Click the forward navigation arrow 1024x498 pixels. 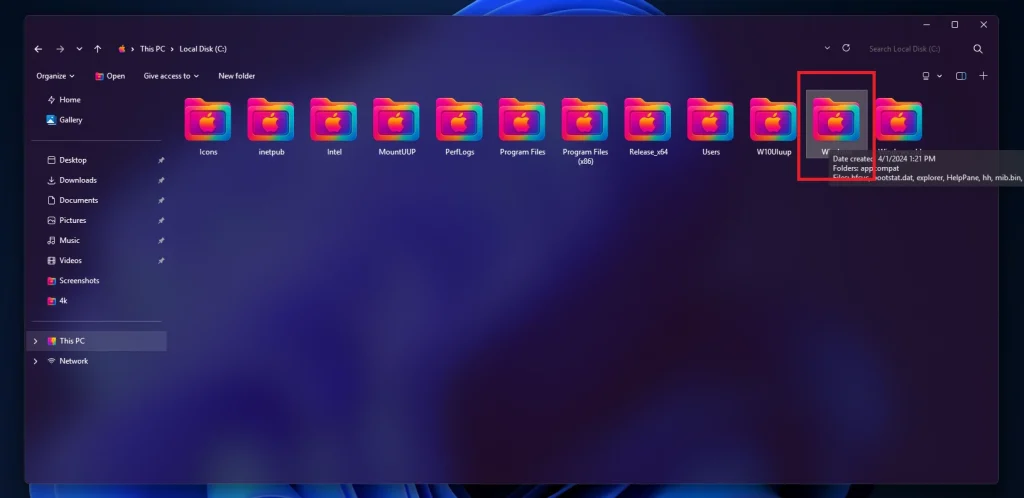pyautogui.click(x=60, y=49)
